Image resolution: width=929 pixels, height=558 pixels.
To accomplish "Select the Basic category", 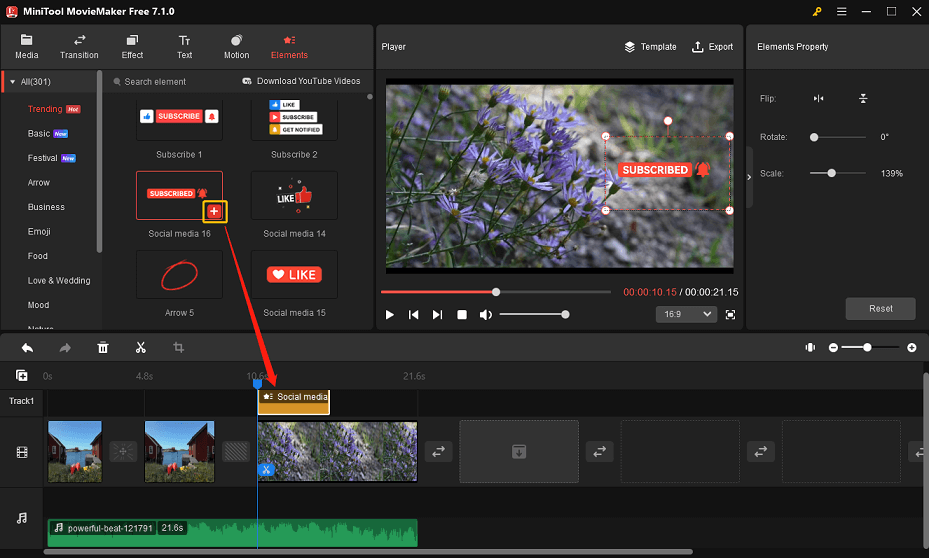I will pos(39,133).
